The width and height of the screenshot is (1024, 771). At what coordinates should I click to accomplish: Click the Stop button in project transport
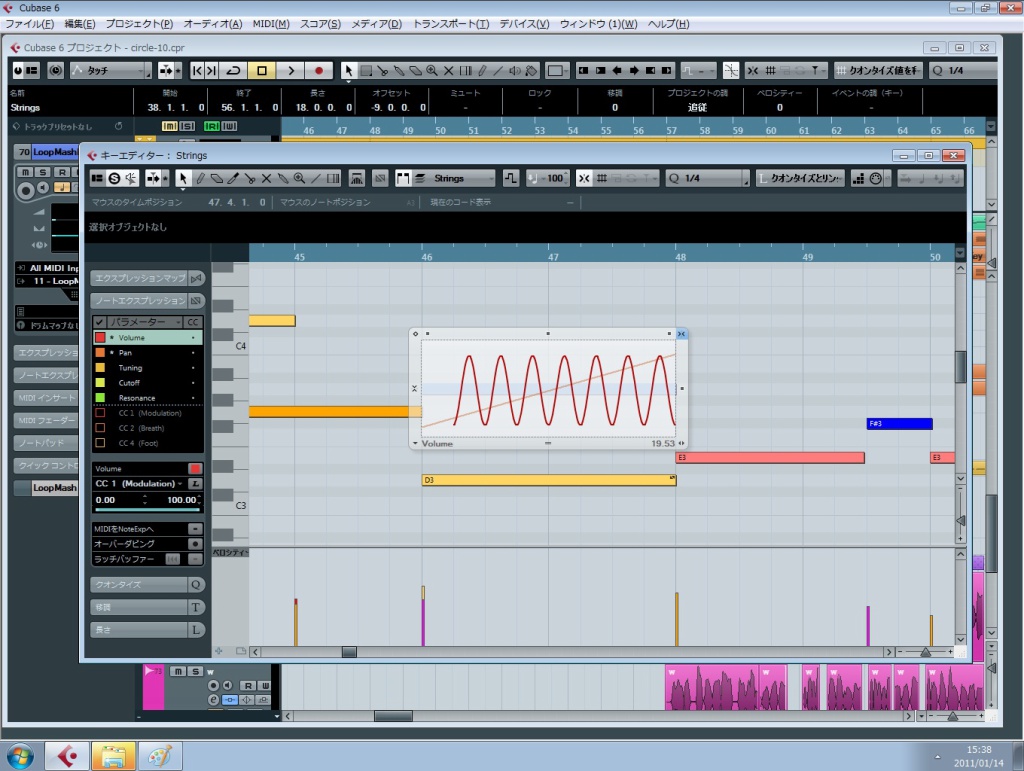tap(262, 71)
